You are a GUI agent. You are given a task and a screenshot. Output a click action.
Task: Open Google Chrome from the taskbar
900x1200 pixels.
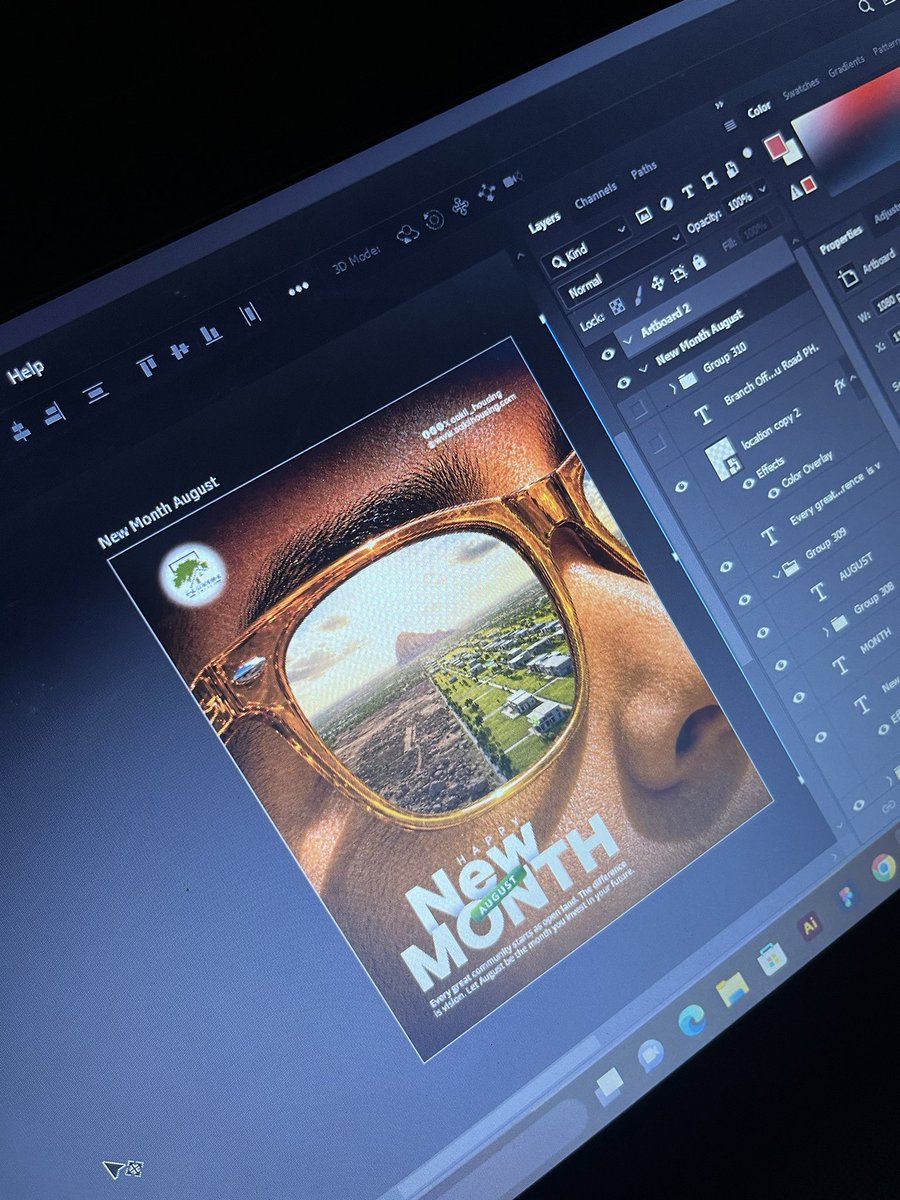click(x=884, y=866)
